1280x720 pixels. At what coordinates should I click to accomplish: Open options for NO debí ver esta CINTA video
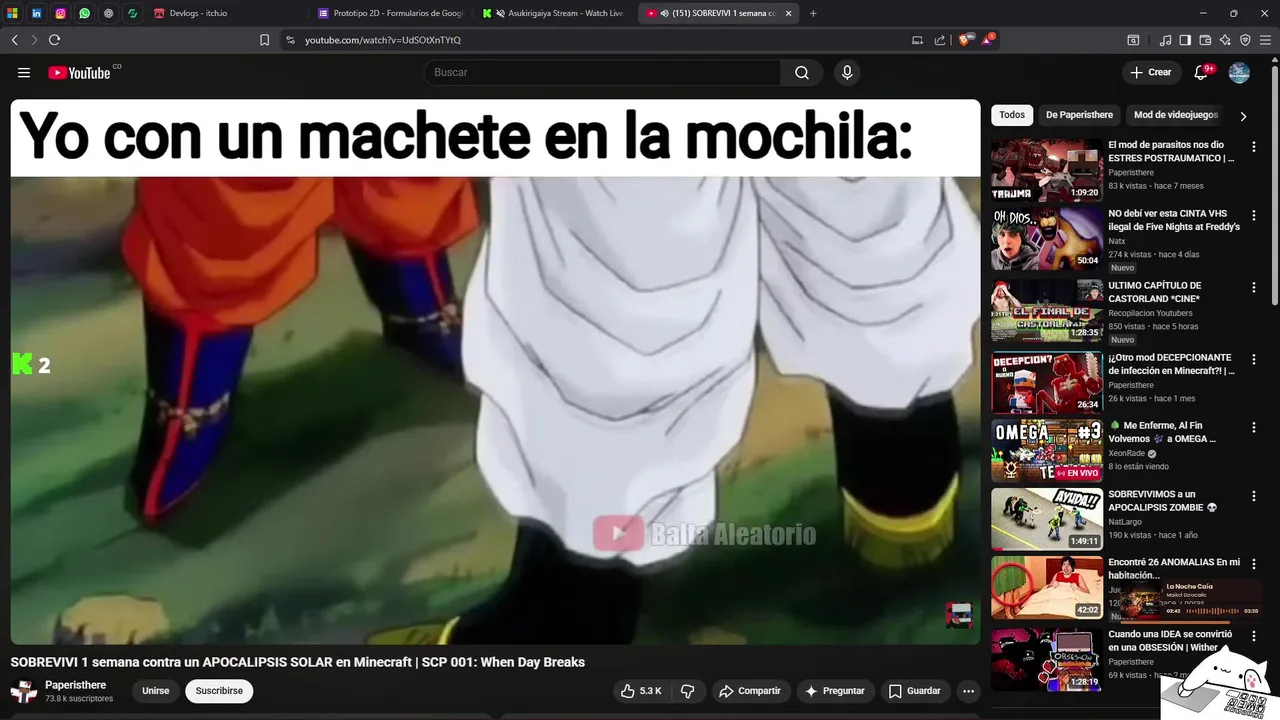coord(1253,215)
